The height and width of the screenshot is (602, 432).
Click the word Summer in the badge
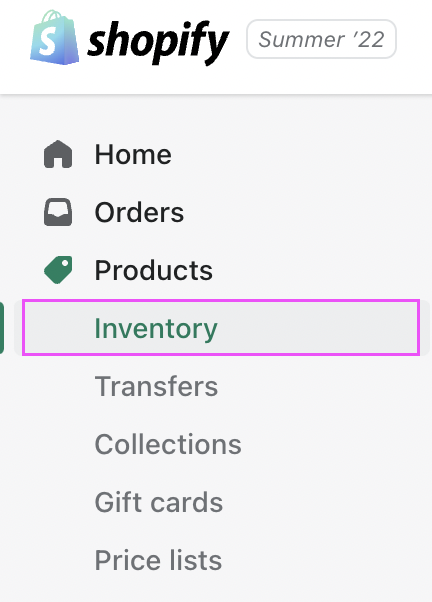(x=302, y=40)
